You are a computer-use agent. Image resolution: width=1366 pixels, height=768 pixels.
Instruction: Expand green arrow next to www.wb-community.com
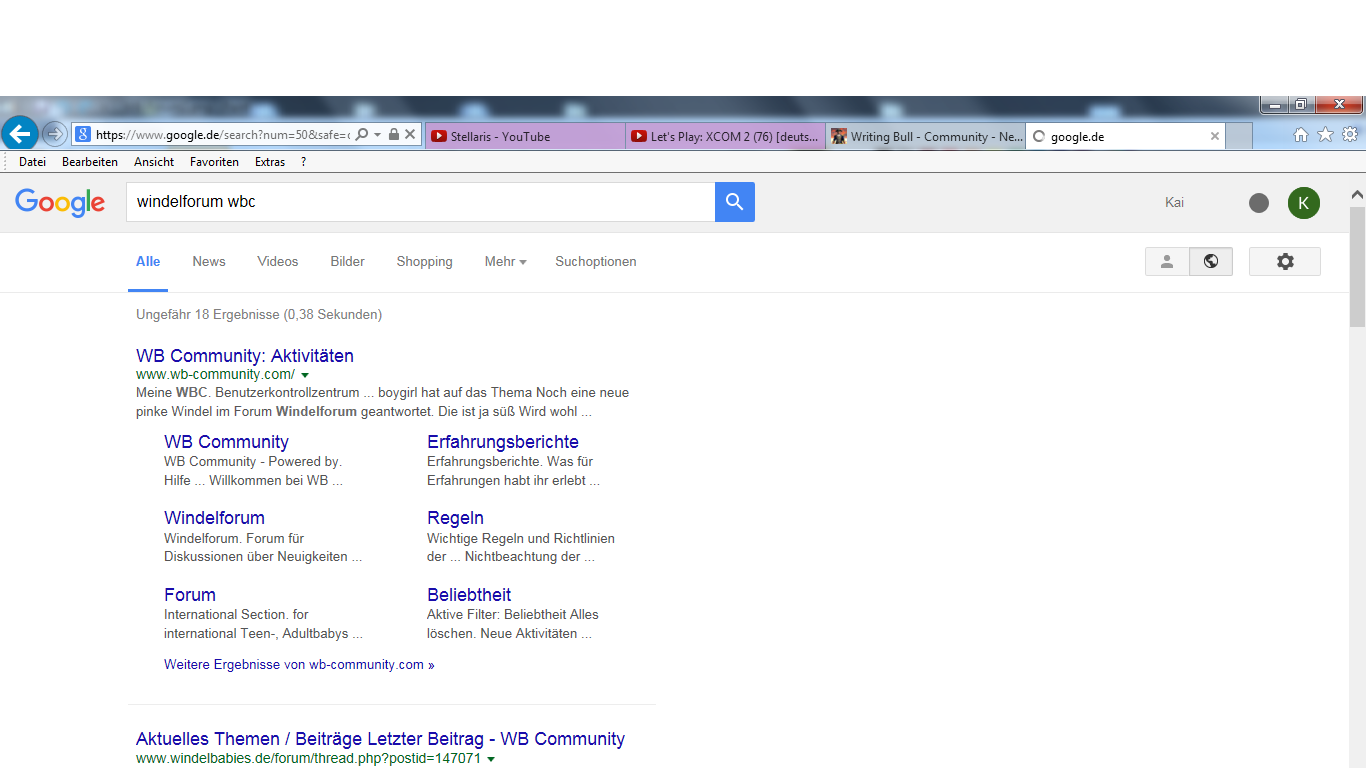point(305,375)
